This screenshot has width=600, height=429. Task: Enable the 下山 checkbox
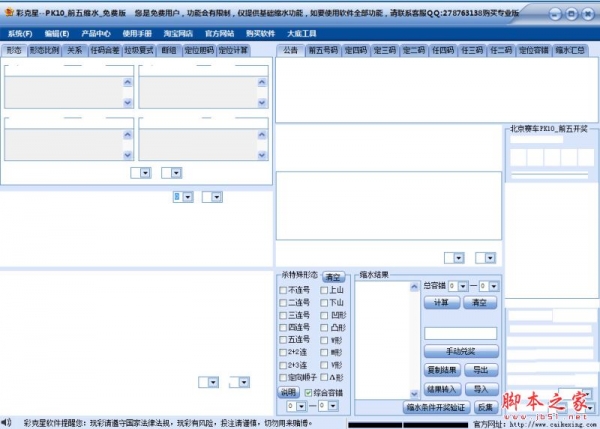pos(324,303)
